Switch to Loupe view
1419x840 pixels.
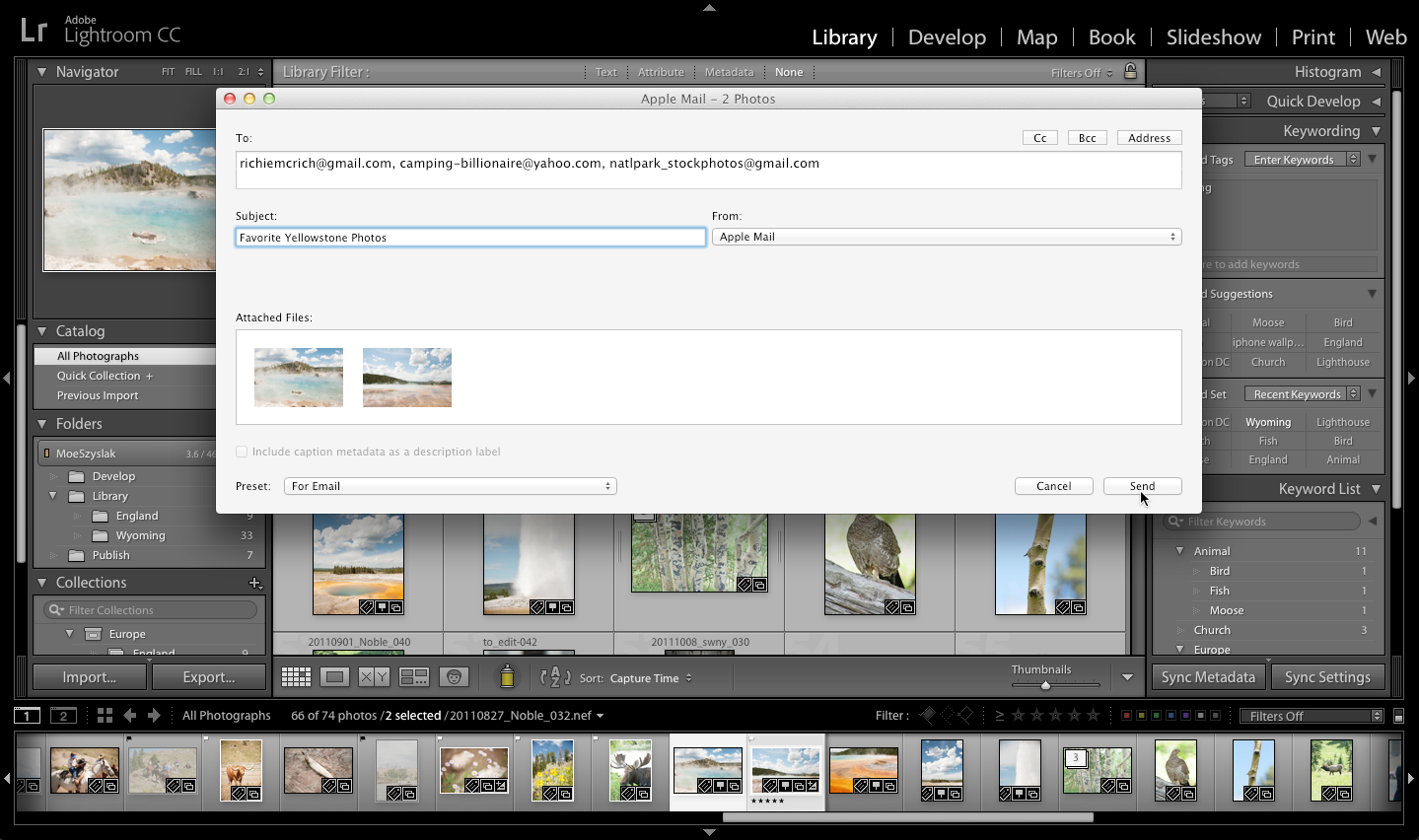tap(333, 676)
